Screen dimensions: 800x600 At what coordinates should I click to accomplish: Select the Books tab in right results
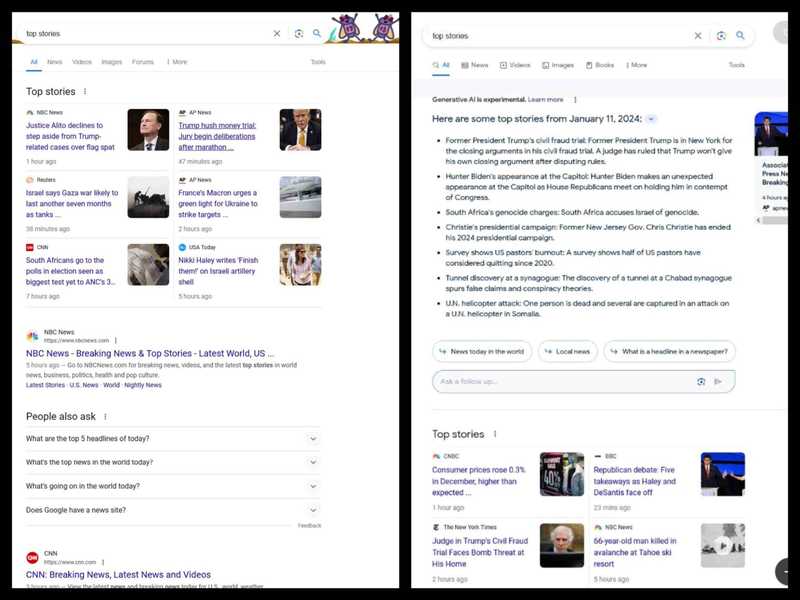[599, 65]
